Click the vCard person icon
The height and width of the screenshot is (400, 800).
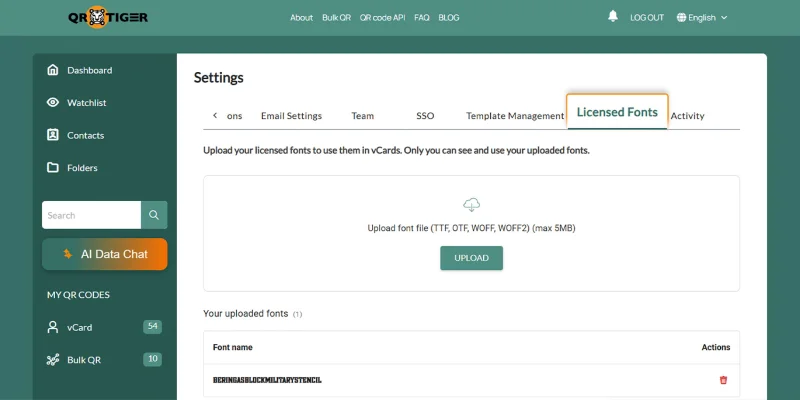click(53, 327)
